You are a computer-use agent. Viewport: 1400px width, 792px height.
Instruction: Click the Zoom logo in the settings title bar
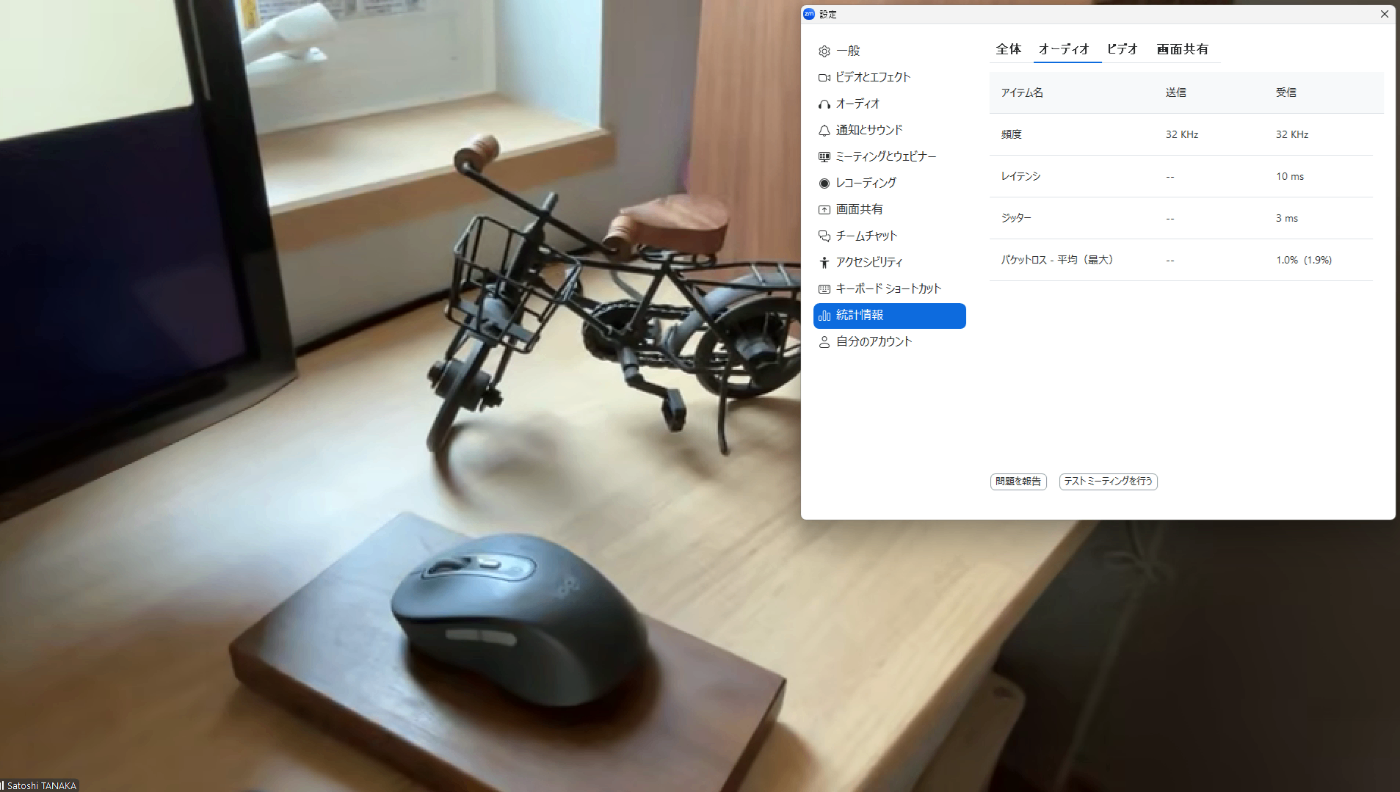[810, 14]
